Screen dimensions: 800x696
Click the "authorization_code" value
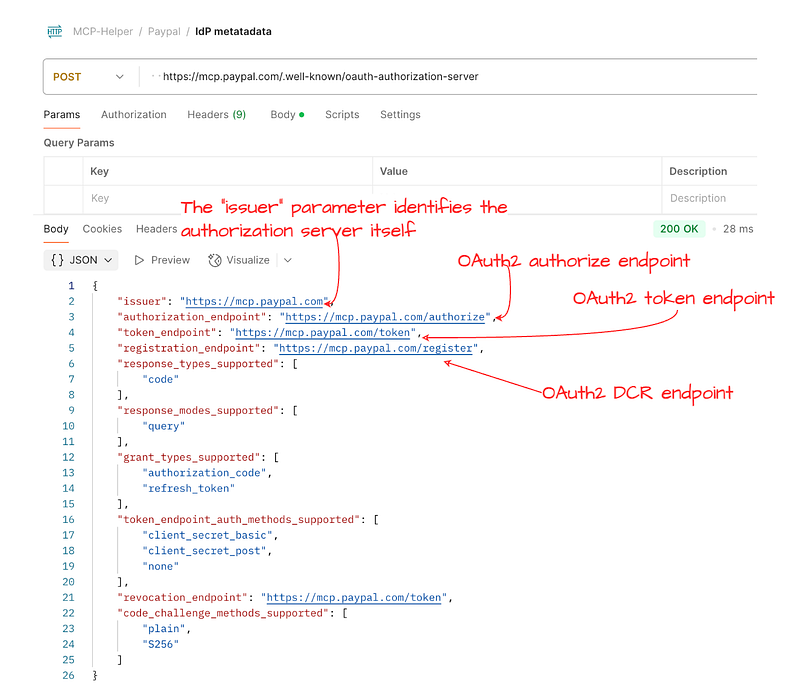204,473
